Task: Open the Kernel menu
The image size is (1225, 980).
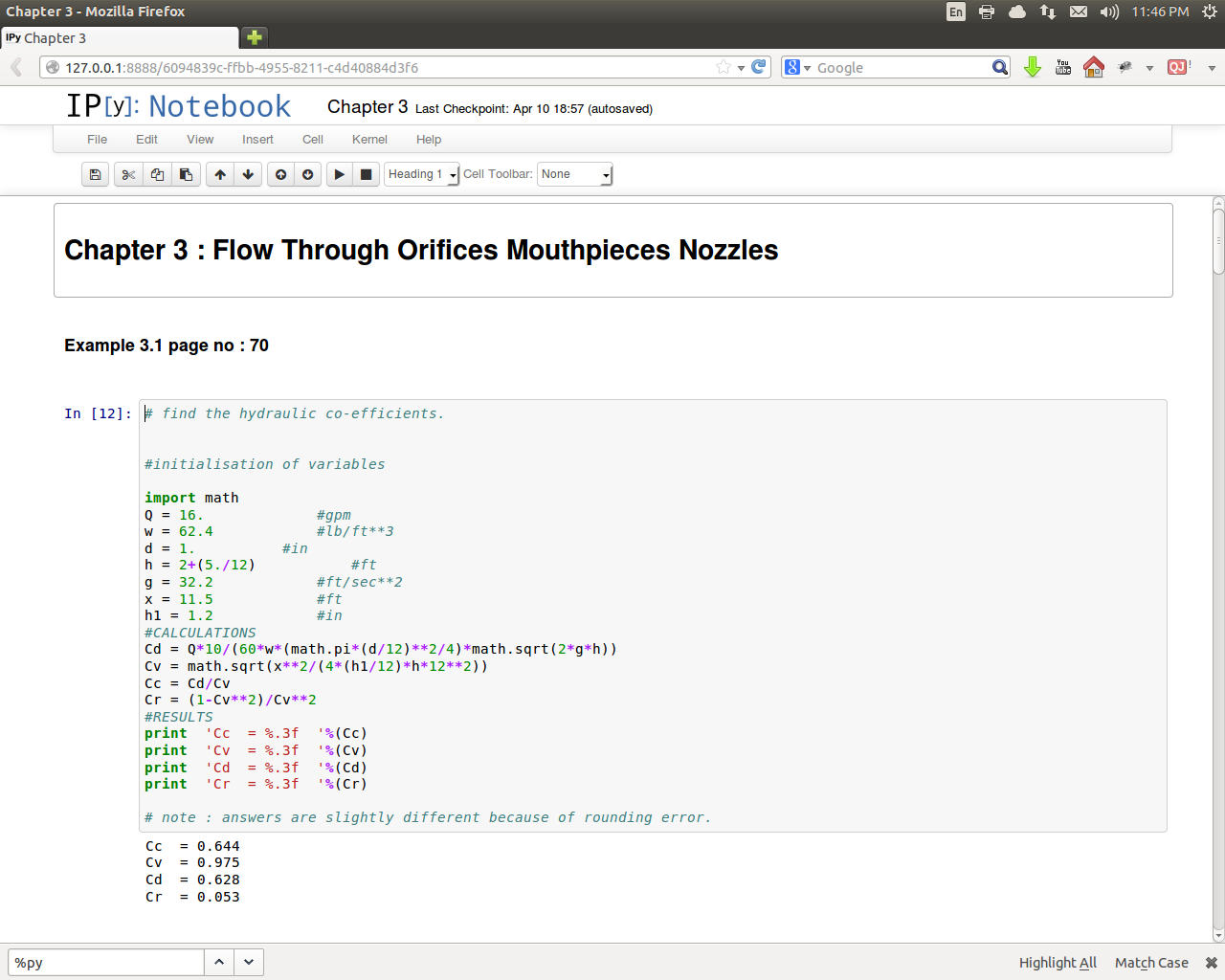Action: click(x=369, y=140)
